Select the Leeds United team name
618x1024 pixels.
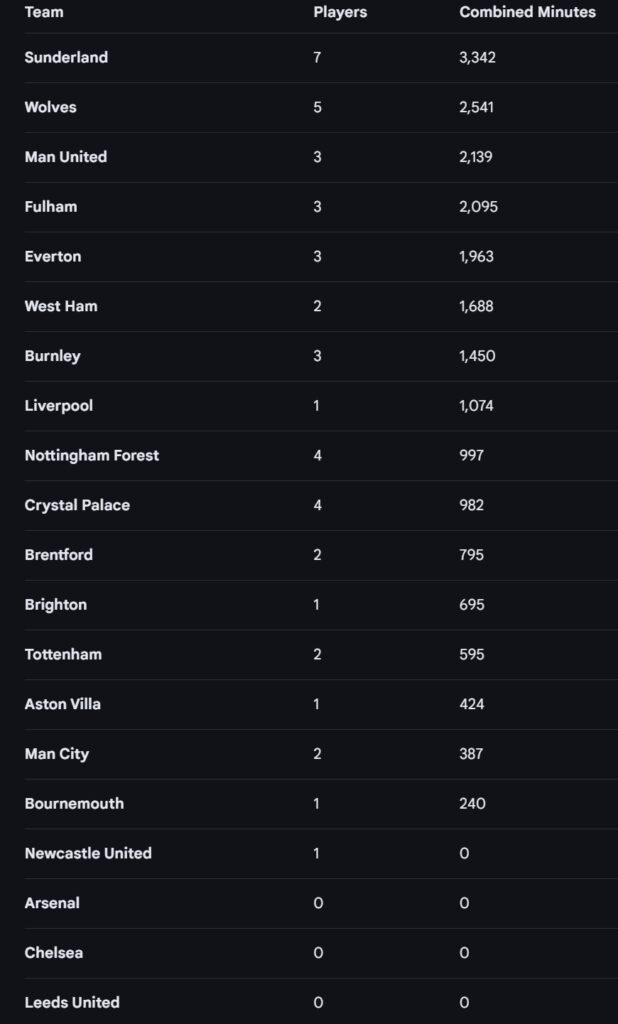click(x=72, y=1002)
